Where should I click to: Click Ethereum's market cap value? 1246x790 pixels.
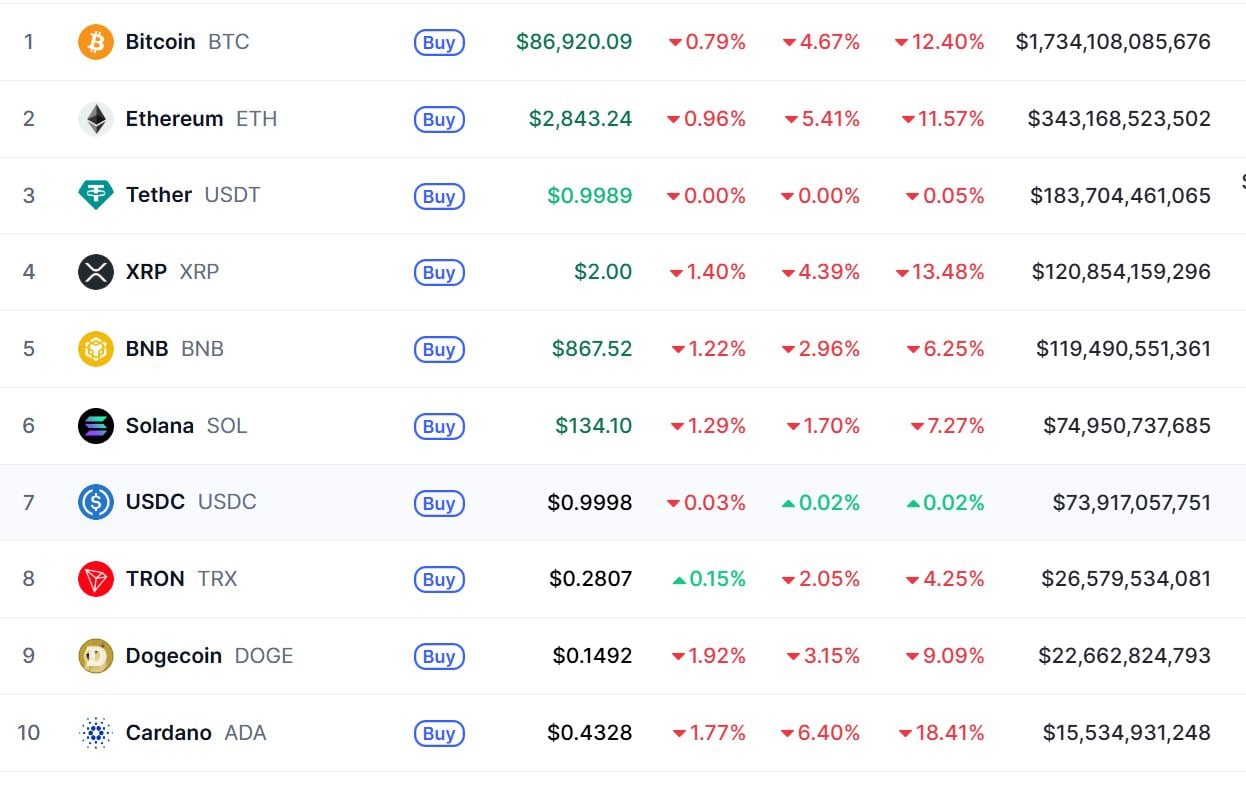(x=1119, y=119)
